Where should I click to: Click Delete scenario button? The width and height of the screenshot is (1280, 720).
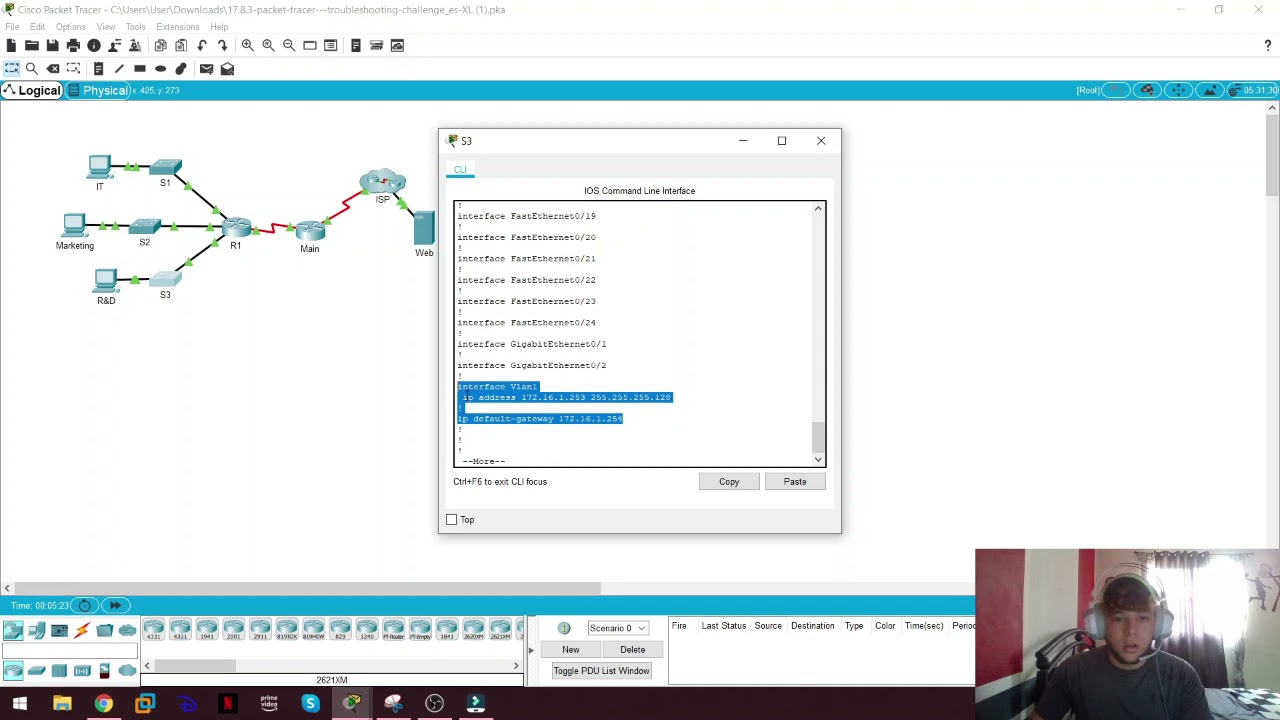(632, 650)
